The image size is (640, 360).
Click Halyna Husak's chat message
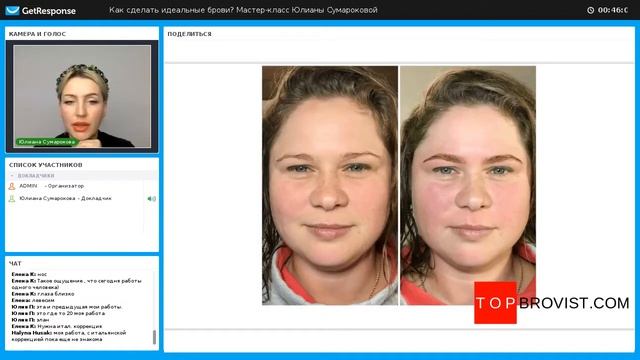tap(69, 336)
